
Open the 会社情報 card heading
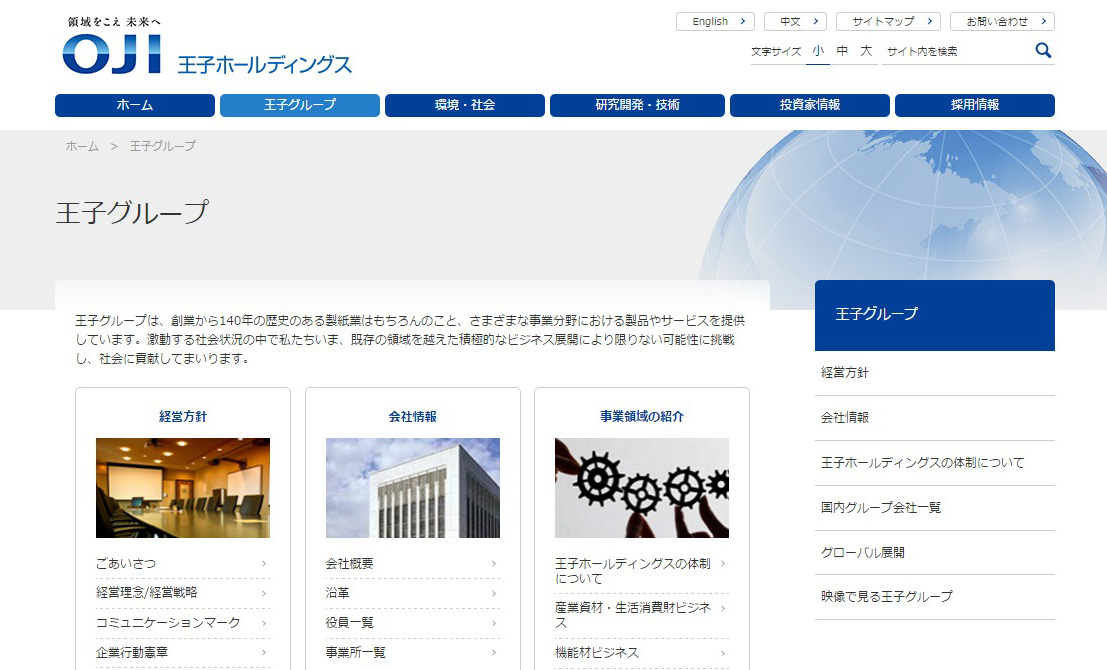tap(412, 417)
